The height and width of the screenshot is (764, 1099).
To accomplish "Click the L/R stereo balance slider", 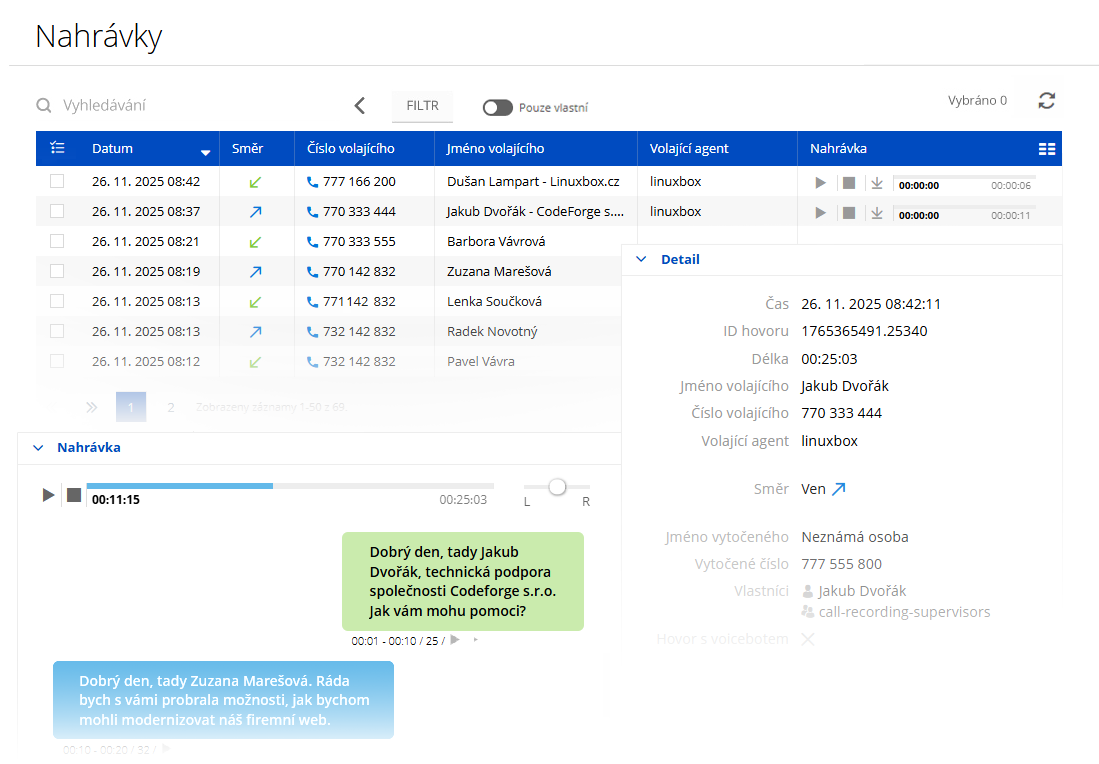I will coord(557,487).
